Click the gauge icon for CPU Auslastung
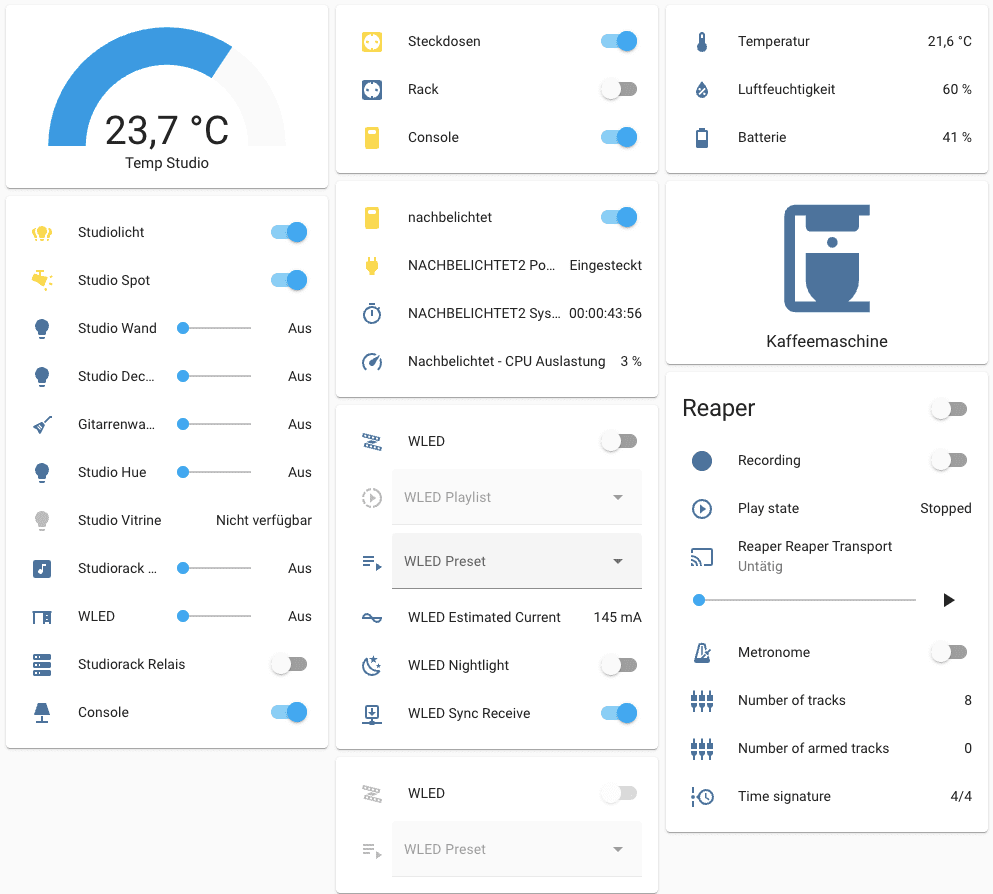The image size is (993, 894). click(x=372, y=362)
